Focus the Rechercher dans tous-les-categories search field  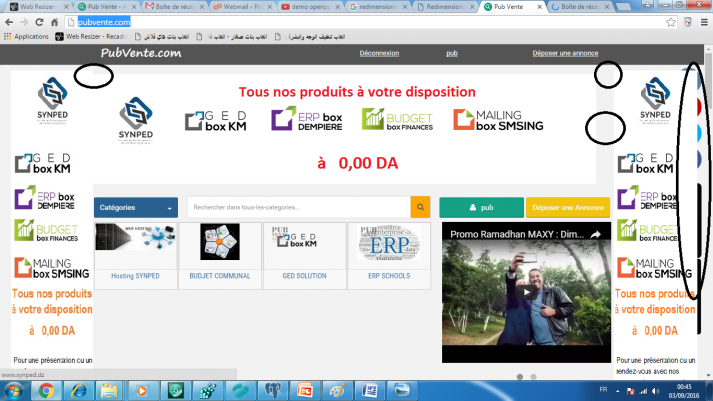(x=299, y=207)
